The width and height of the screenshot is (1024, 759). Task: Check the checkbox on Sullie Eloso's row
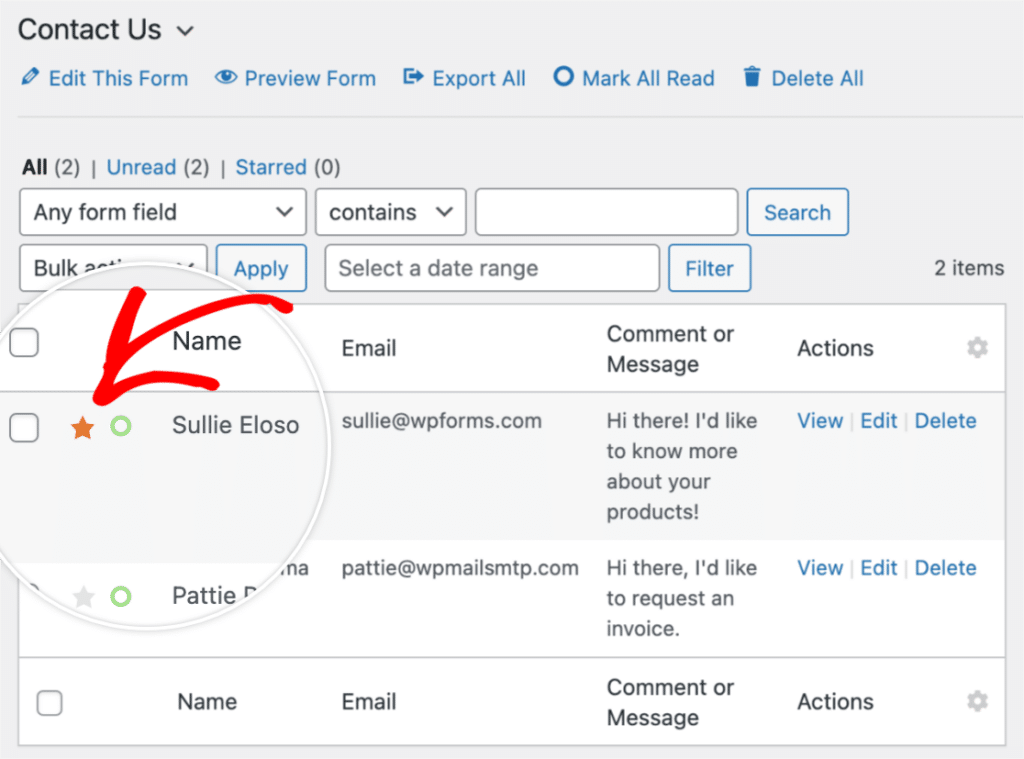coord(23,427)
